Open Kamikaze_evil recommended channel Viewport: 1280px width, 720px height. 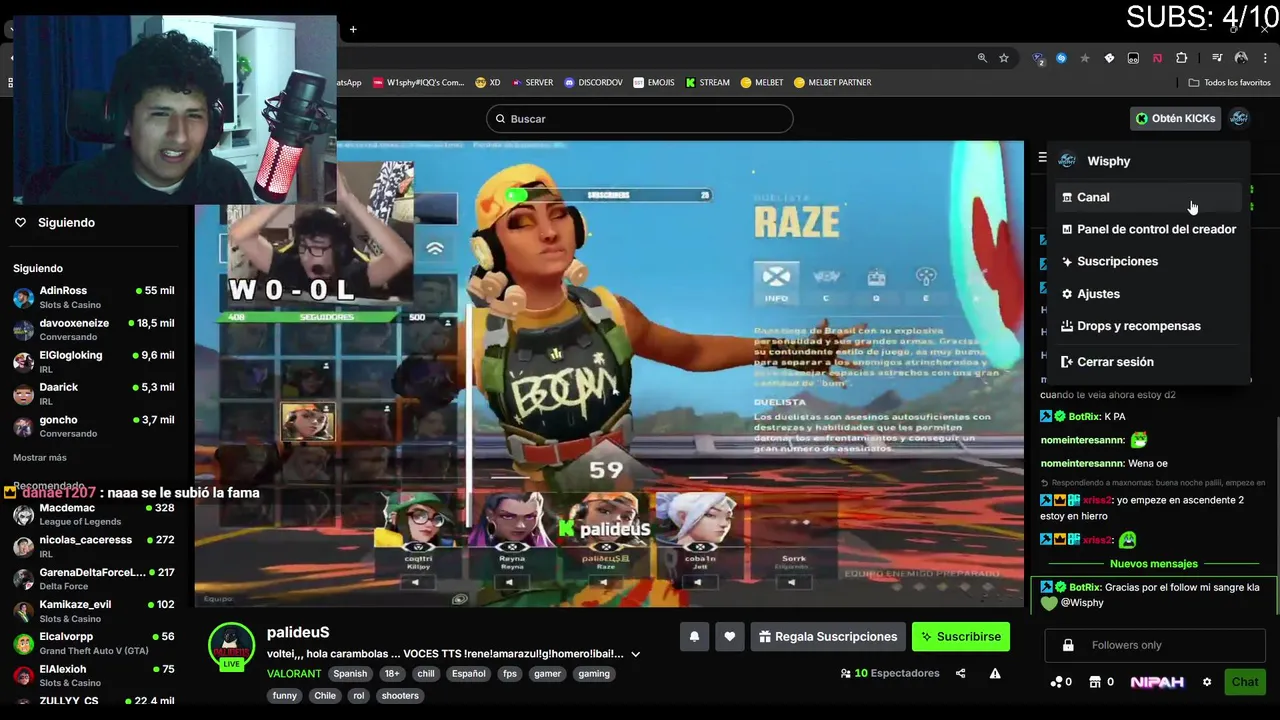click(94, 611)
